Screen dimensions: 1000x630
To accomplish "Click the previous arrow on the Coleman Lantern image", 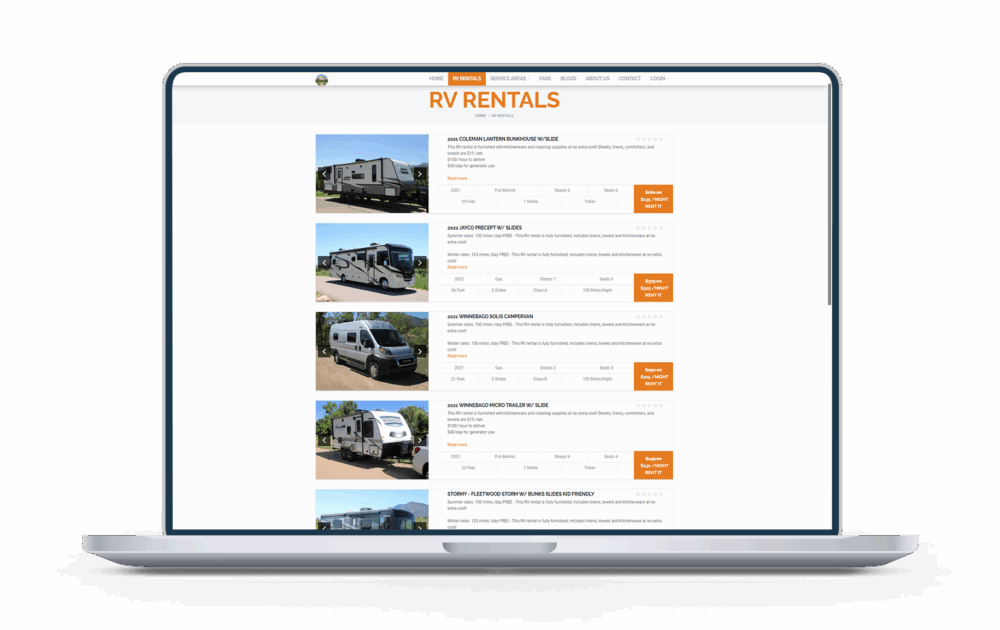I will pyautogui.click(x=322, y=175).
